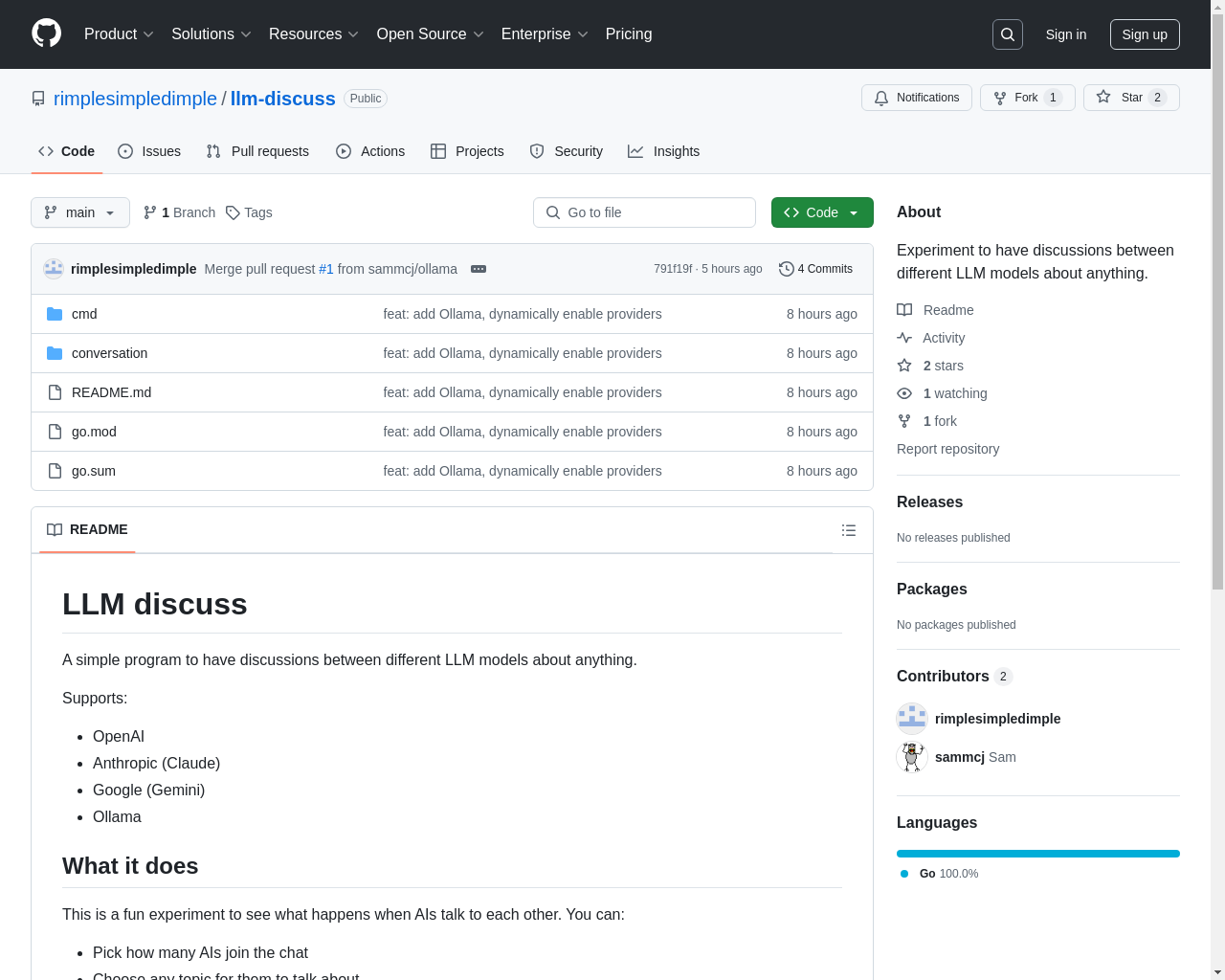View the 1 Branch list
This screenshot has width=1225, height=980.
pyautogui.click(x=180, y=212)
